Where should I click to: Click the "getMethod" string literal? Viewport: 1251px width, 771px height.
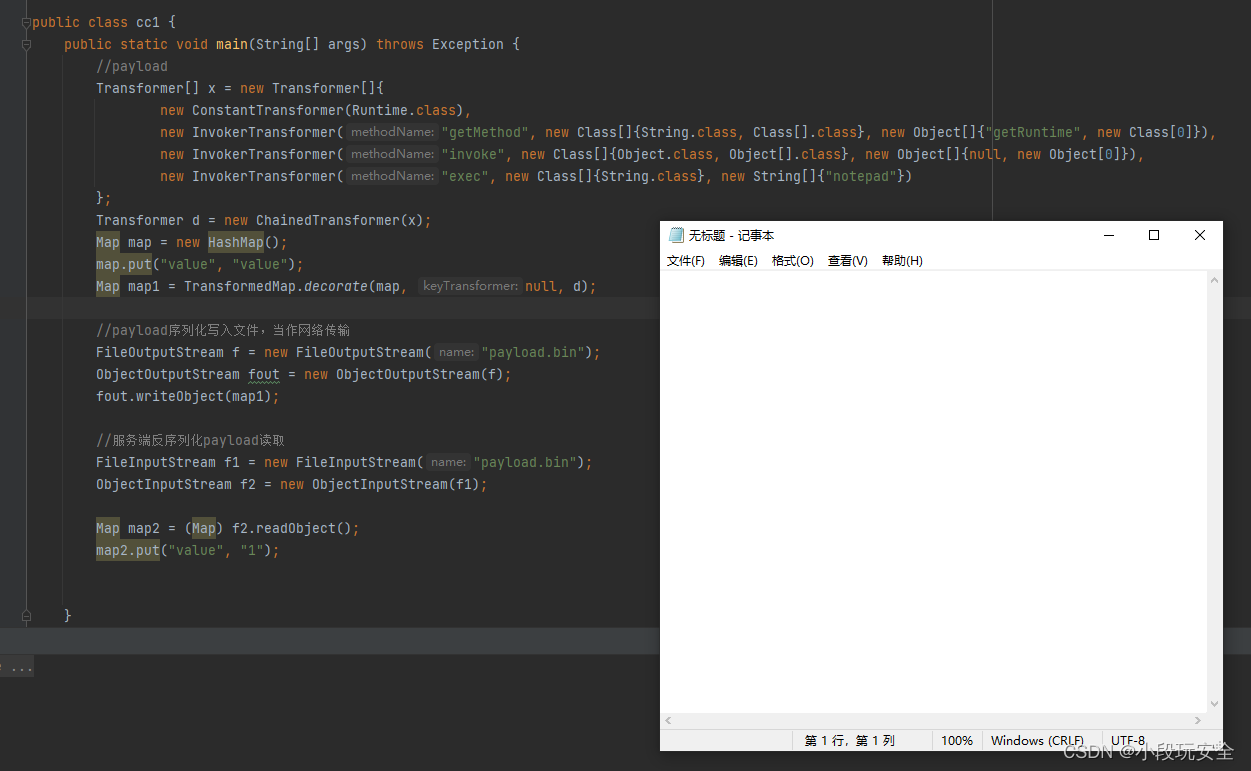tap(484, 132)
